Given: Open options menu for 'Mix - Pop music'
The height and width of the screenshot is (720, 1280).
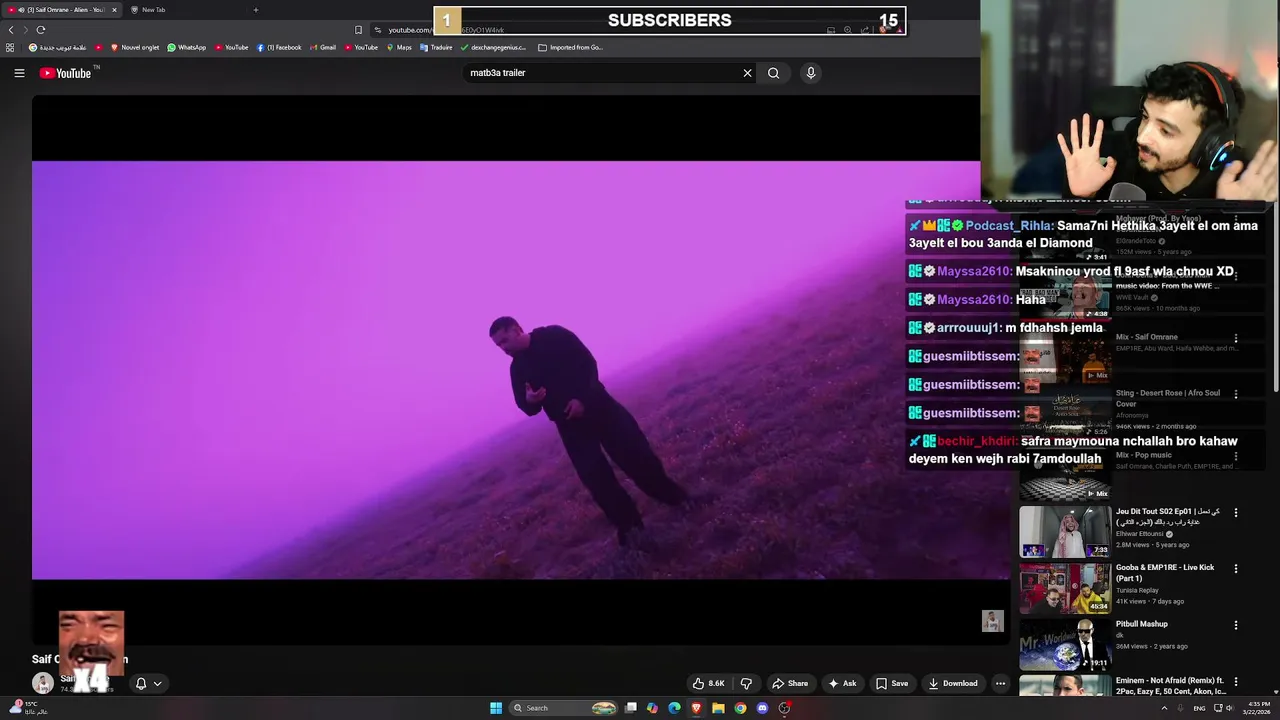Looking at the screenshot, I should click(1236, 456).
